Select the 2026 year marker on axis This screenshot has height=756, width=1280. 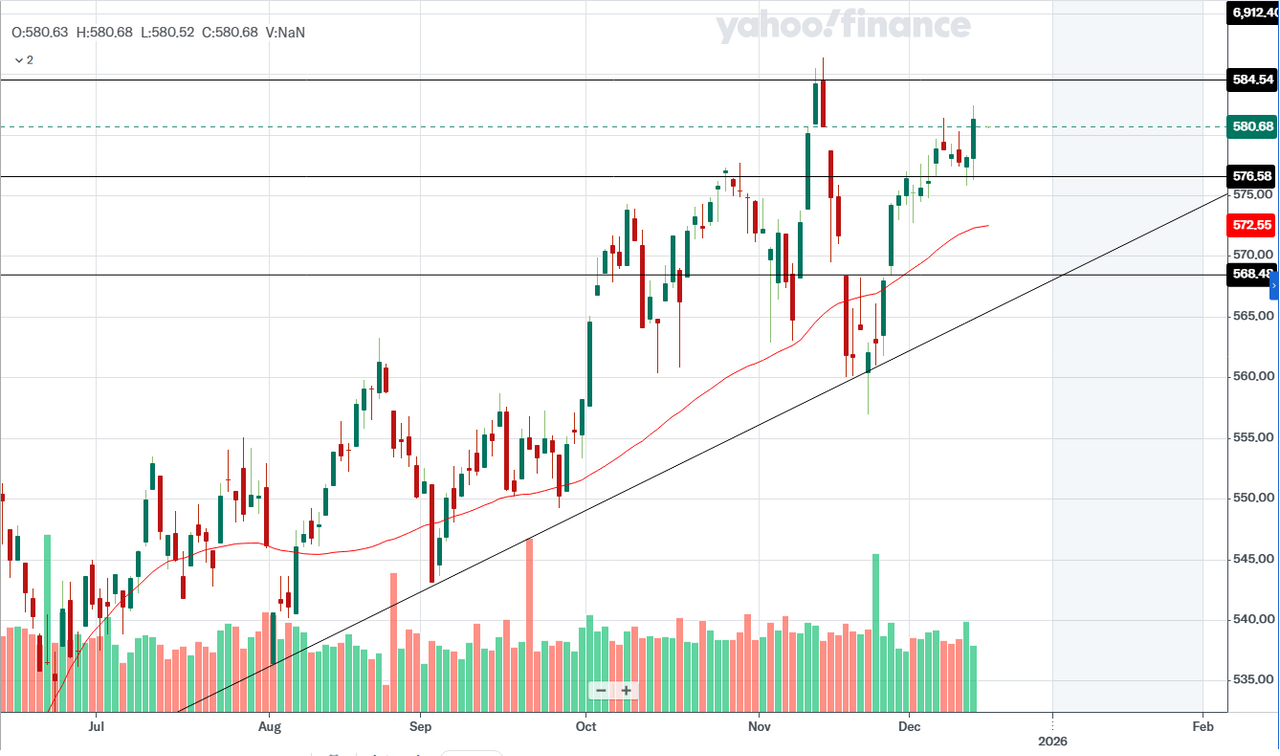(1053, 741)
